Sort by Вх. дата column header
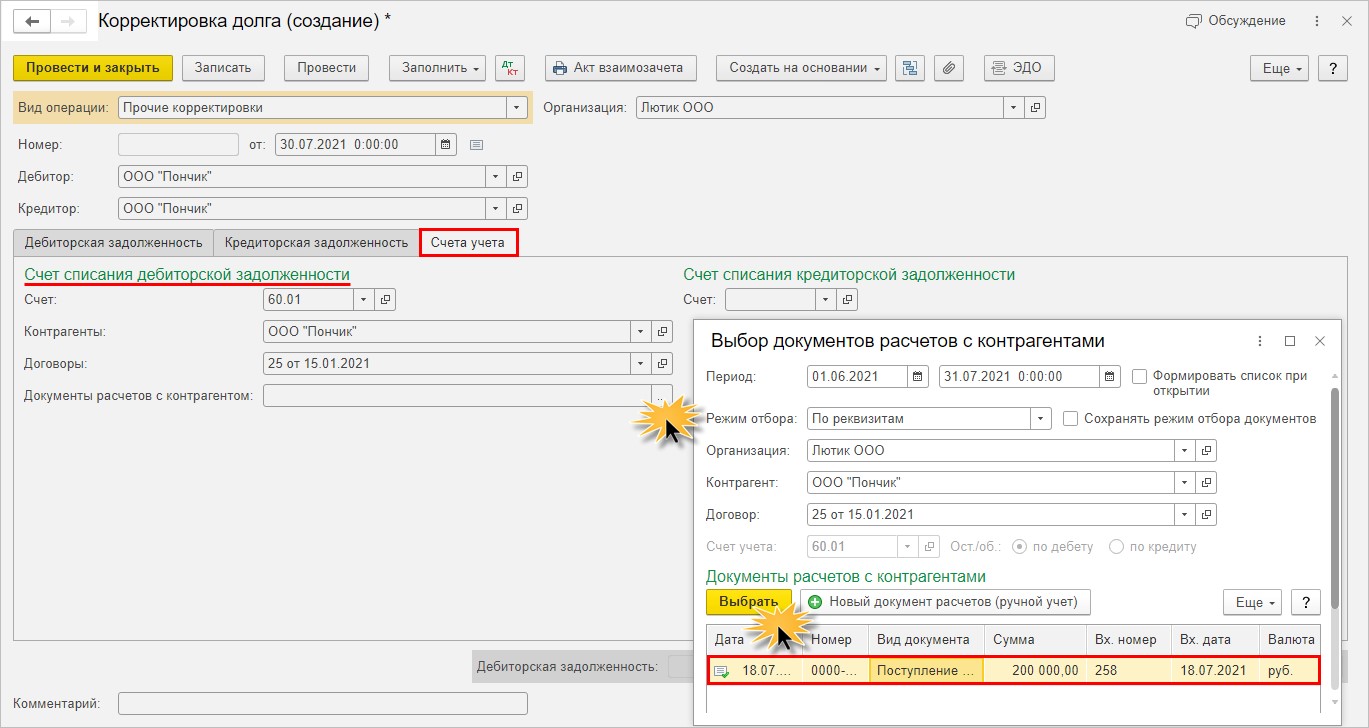This screenshot has height=728, width=1369. (x=1215, y=640)
